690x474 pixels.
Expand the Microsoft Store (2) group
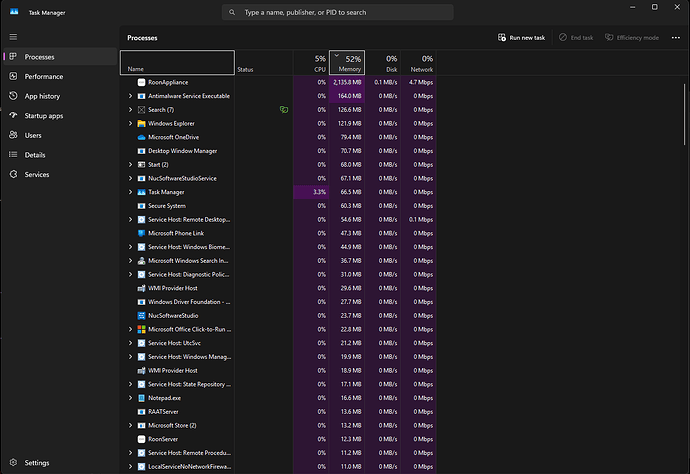pos(130,425)
